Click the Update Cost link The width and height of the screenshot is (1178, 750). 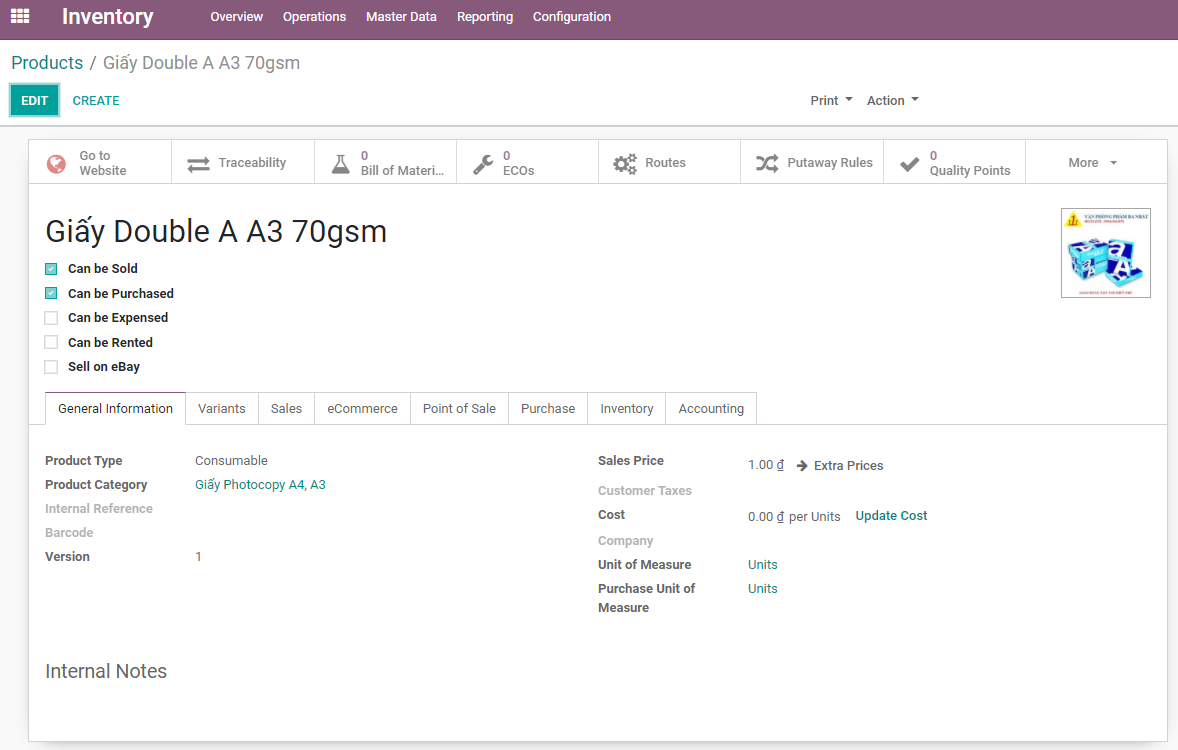[891, 516]
